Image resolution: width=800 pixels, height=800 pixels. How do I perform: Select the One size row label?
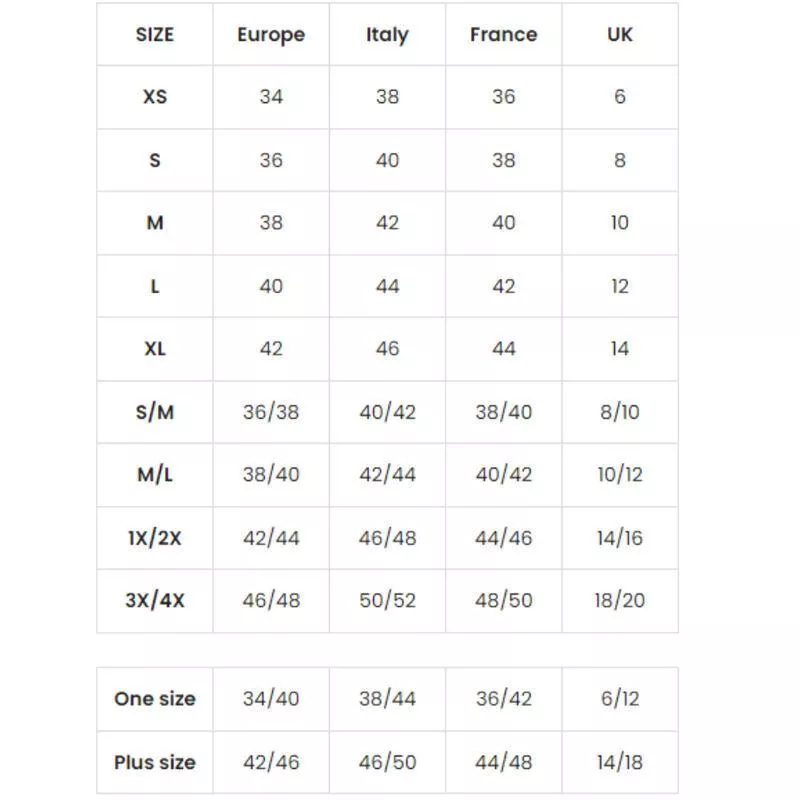155,699
